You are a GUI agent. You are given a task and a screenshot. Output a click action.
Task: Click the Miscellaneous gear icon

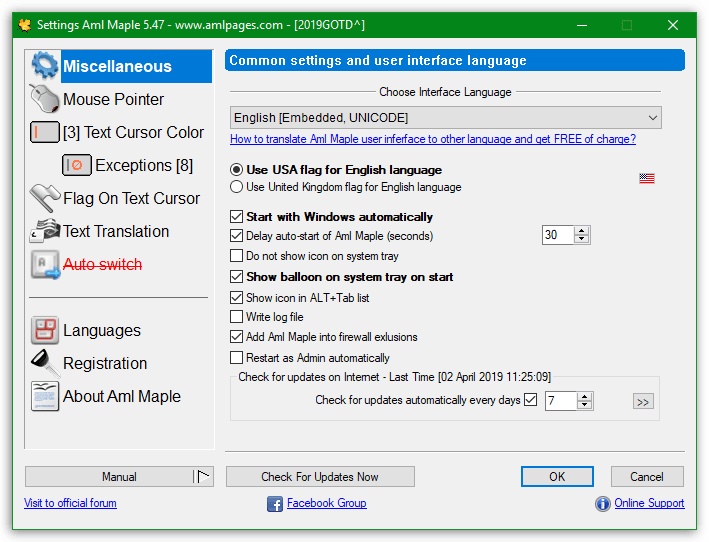[44, 66]
